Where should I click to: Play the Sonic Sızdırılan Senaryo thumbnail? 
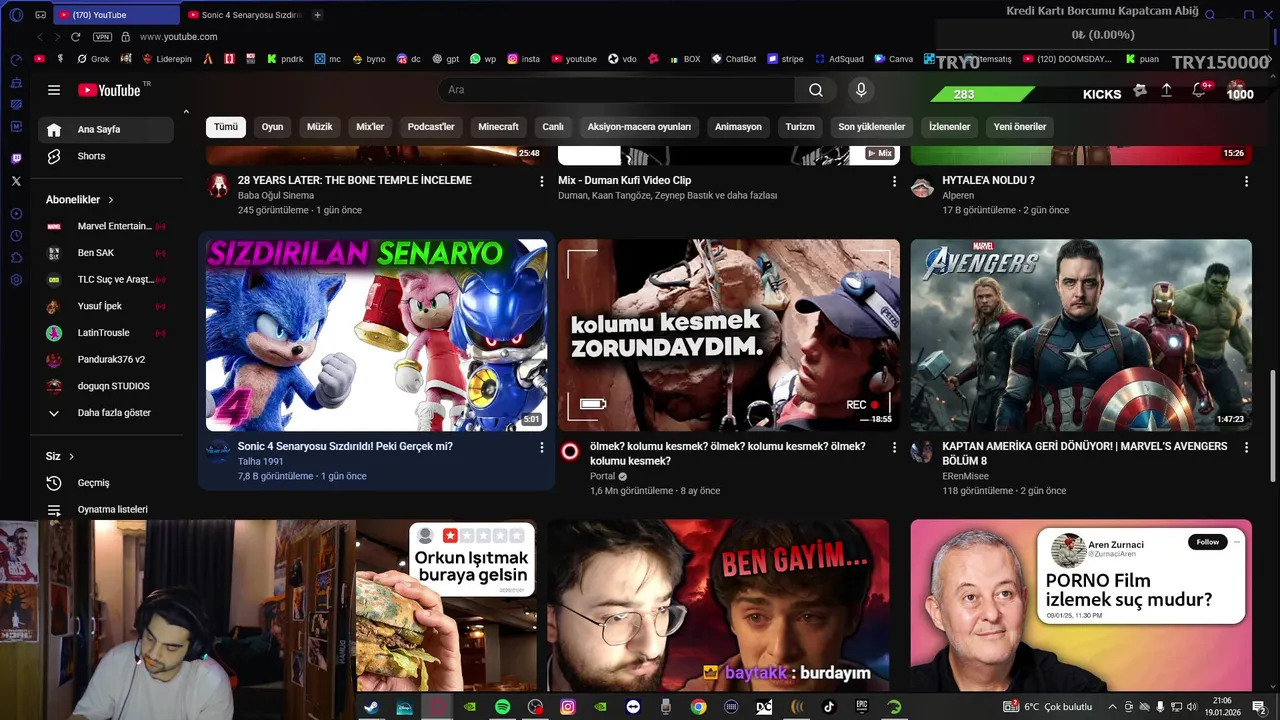(376, 335)
